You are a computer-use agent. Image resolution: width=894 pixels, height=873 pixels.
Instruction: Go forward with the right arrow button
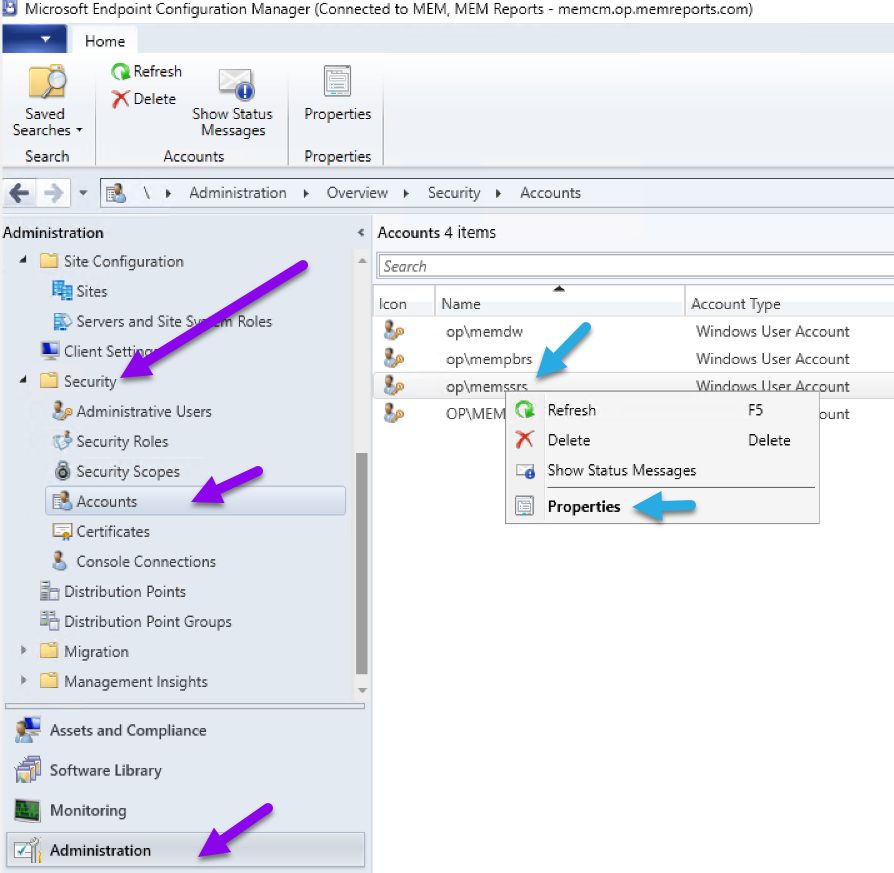[53, 193]
